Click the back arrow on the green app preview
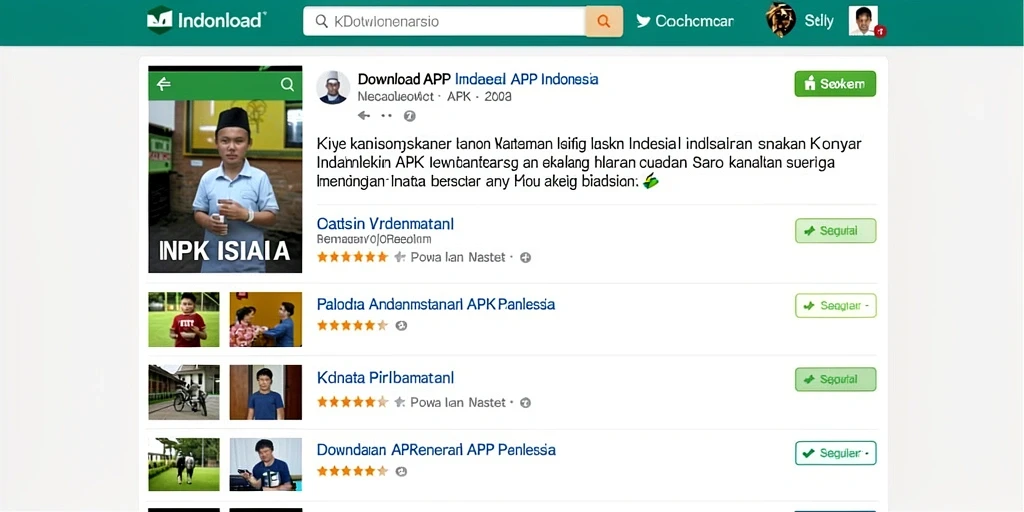The height and width of the screenshot is (512, 1024). [x=163, y=84]
